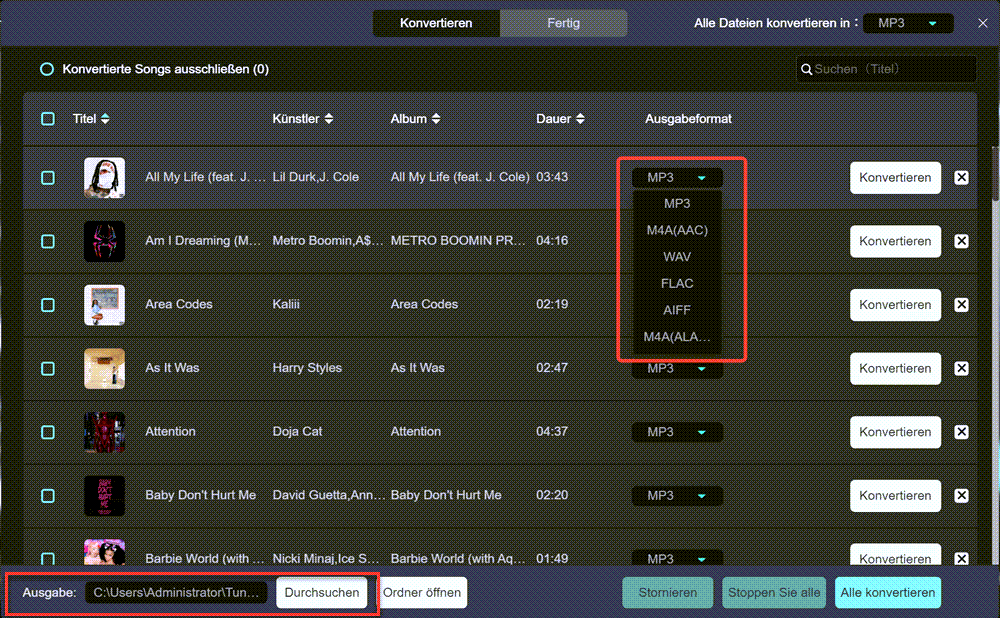Image resolution: width=1000 pixels, height=618 pixels.
Task: Select the Konvertieren tab
Action: (436, 23)
